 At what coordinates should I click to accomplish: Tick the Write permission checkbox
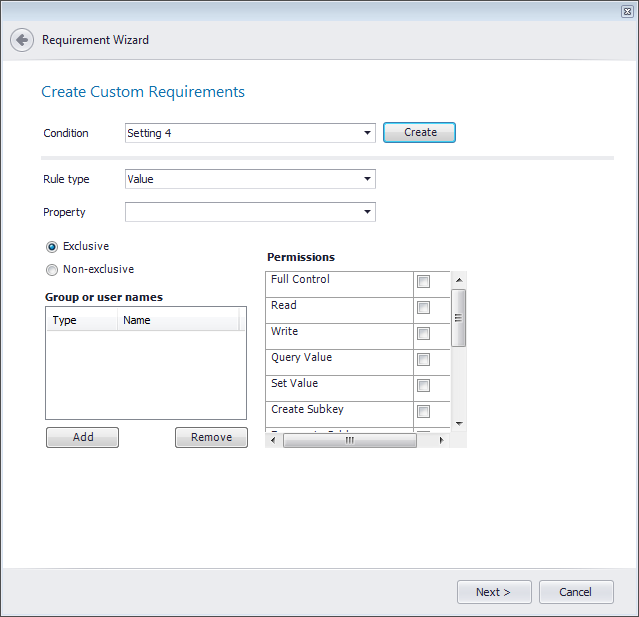pyautogui.click(x=423, y=334)
